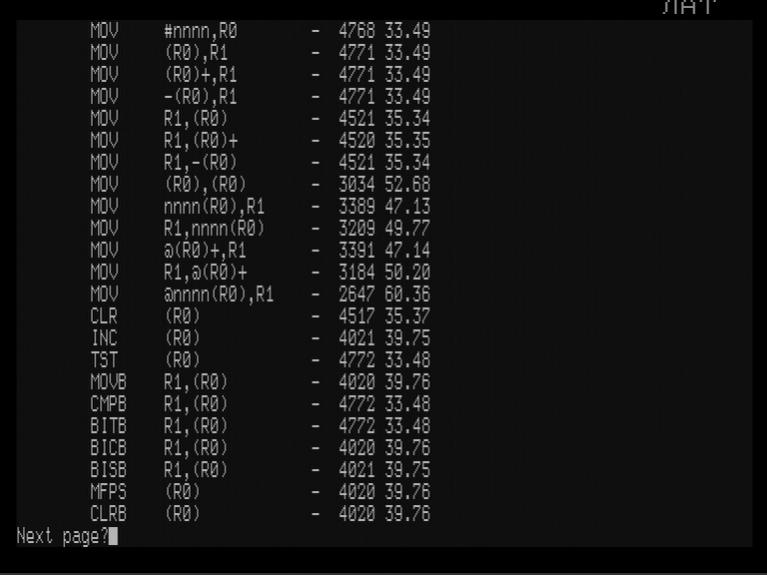The width and height of the screenshot is (767, 575).
Task: Click the timing value 60.36
Action: click(x=407, y=294)
